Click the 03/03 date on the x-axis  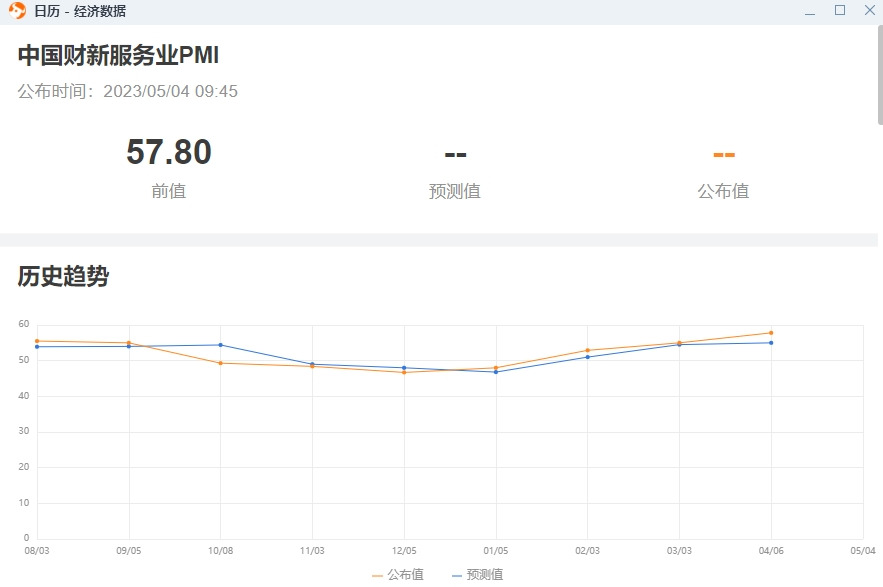click(x=680, y=550)
